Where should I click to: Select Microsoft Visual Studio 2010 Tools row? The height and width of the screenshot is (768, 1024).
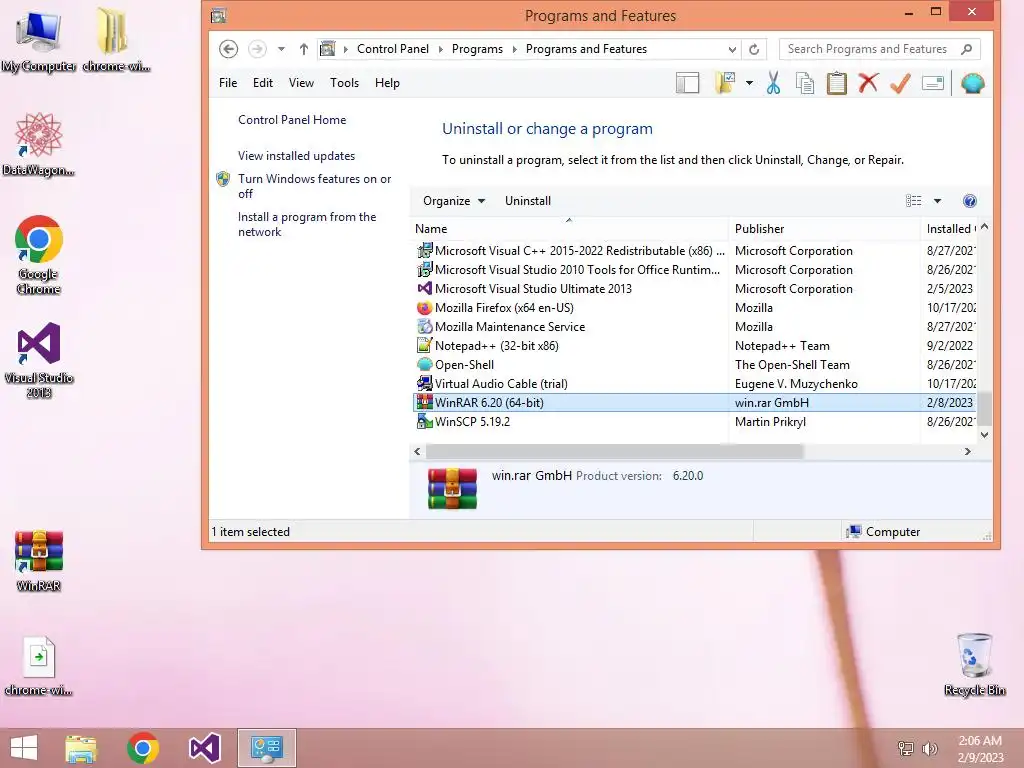pyautogui.click(x=695, y=270)
